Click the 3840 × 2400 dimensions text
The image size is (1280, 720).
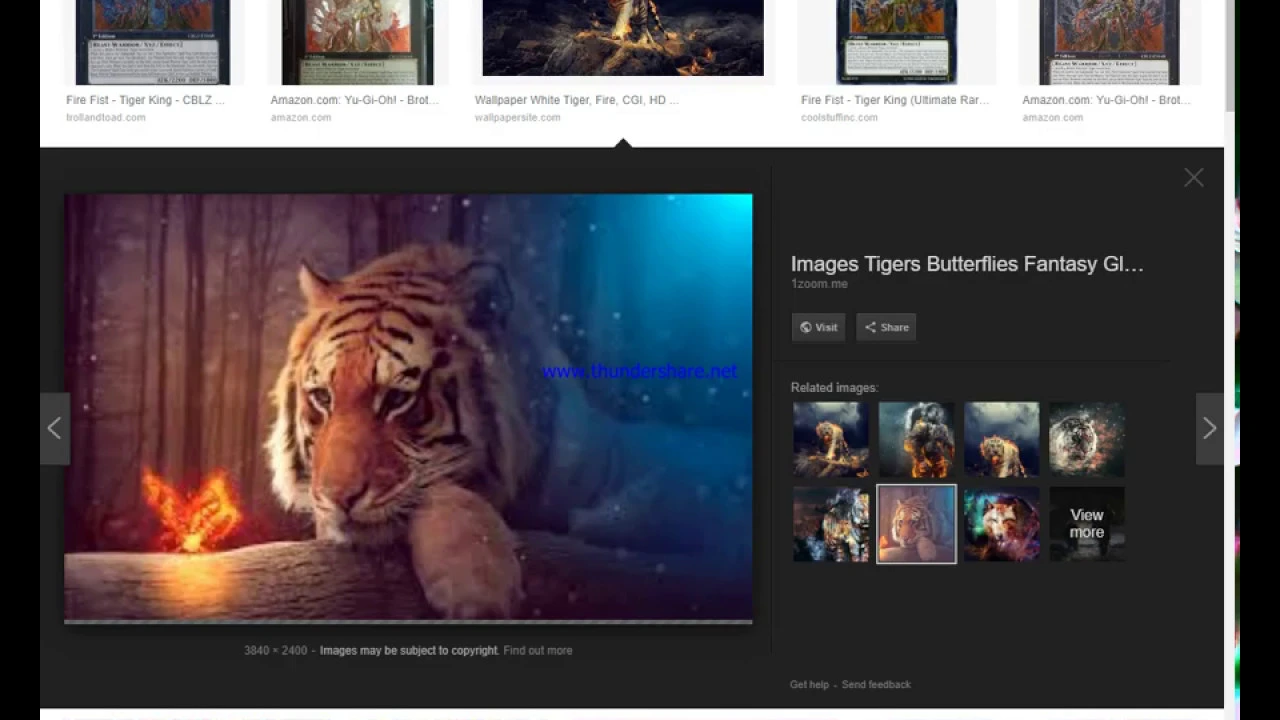tap(275, 650)
